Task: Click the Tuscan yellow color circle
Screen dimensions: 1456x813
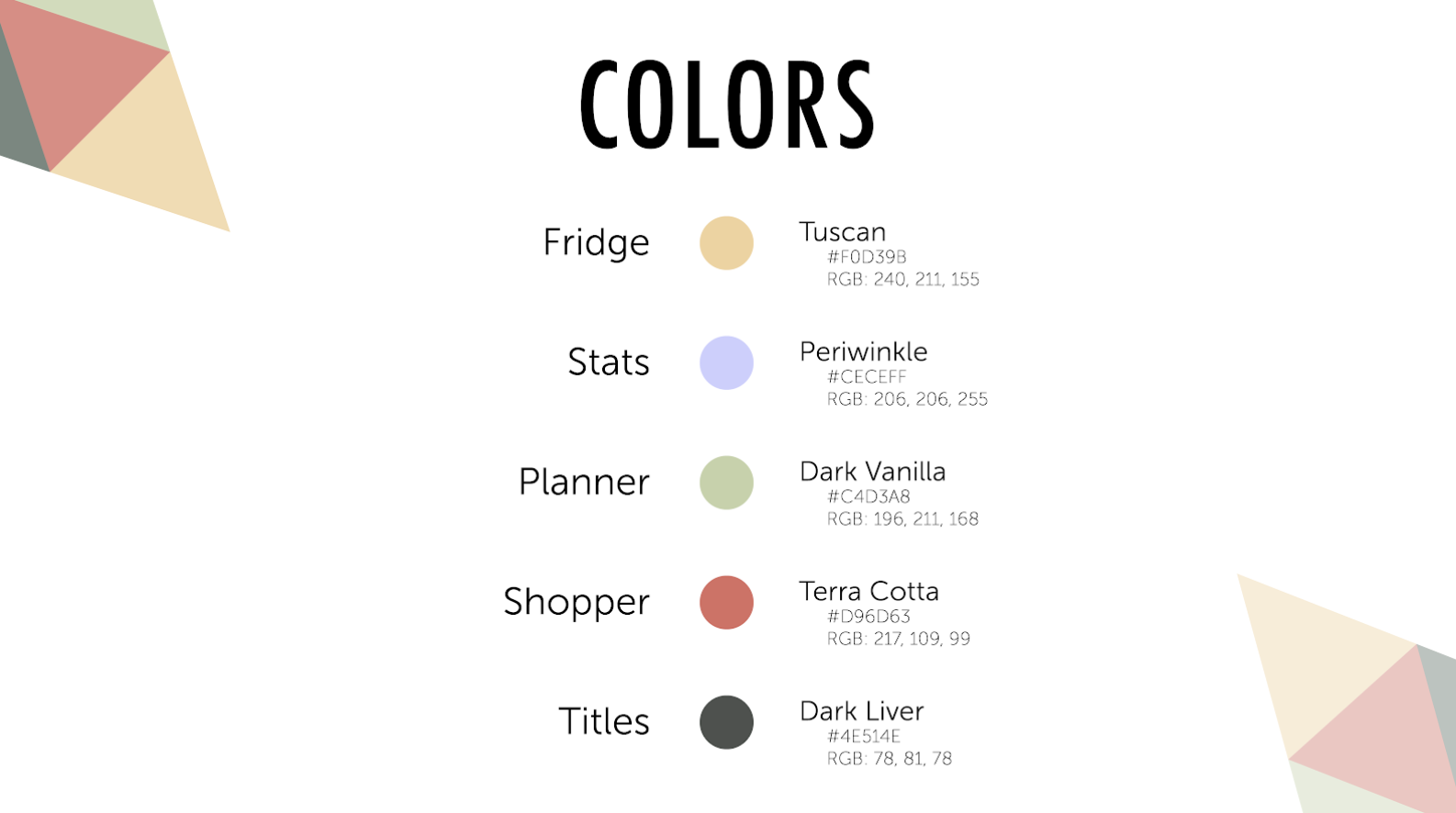Action: tap(726, 243)
